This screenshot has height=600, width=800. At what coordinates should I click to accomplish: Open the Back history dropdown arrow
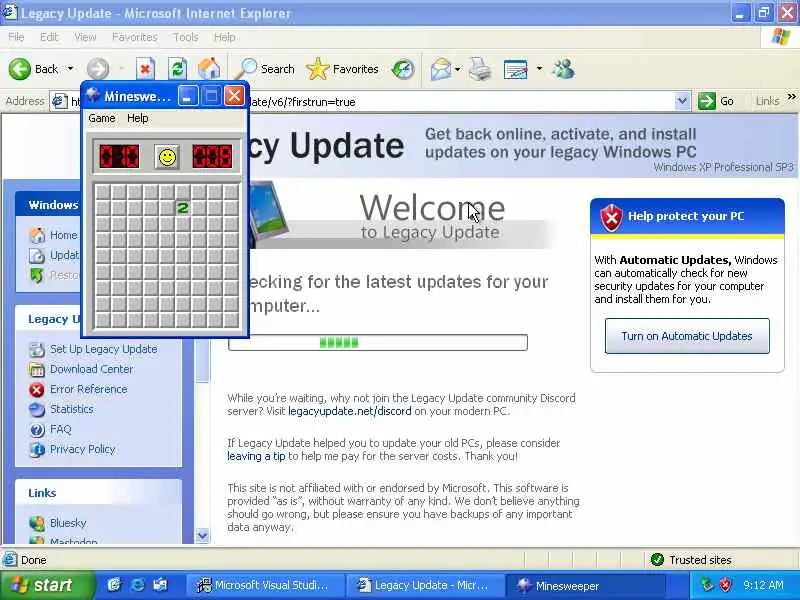70,68
